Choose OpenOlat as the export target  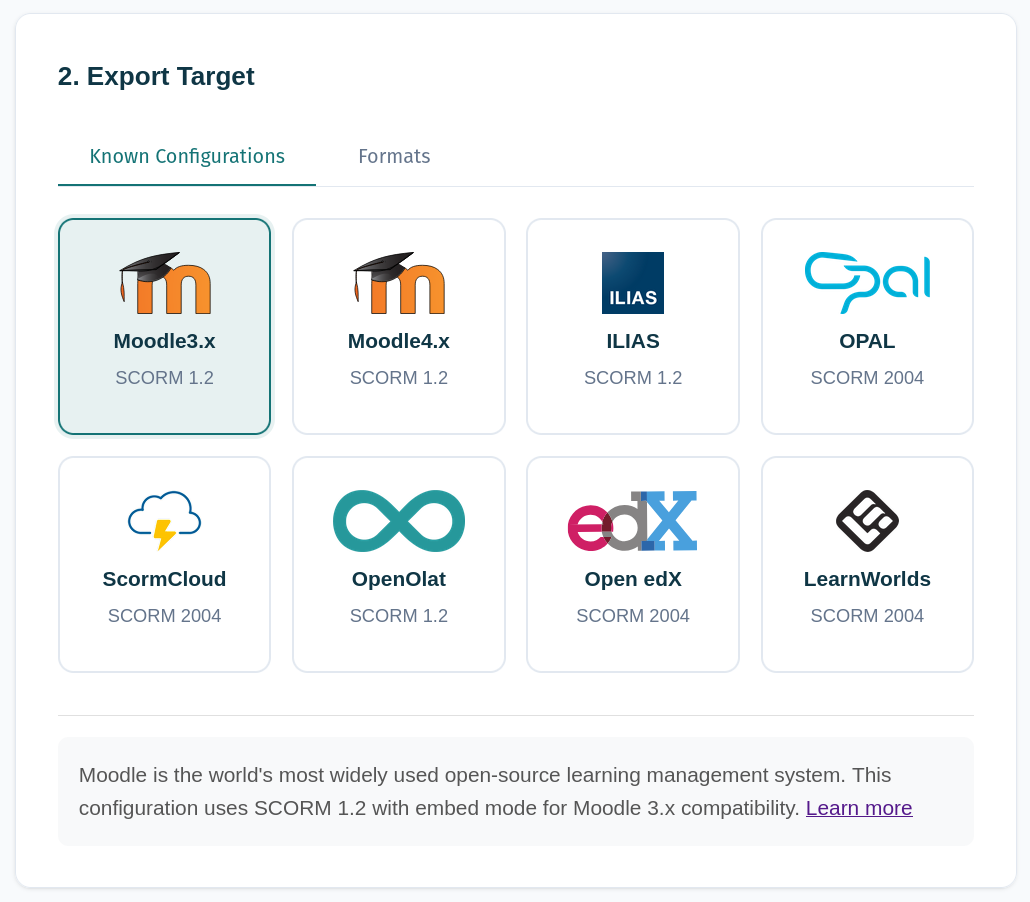tap(398, 563)
